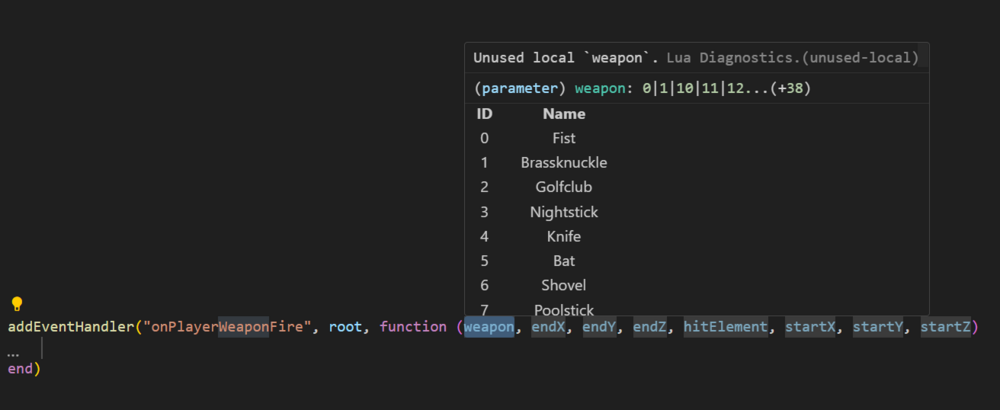Image resolution: width=1000 pixels, height=410 pixels.
Task: Click the endX parameter
Action: pyautogui.click(x=548, y=327)
